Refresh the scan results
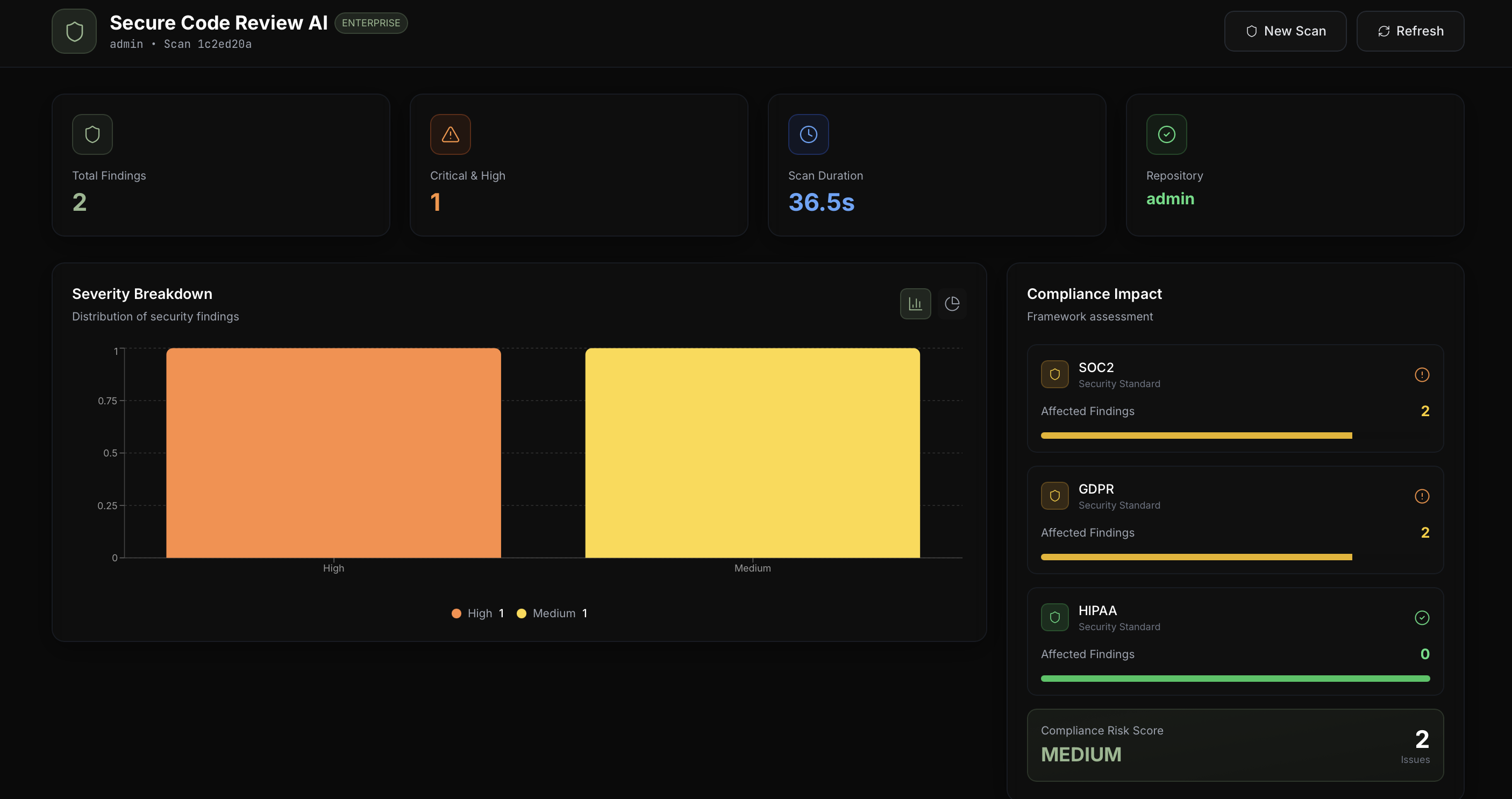 tap(1410, 31)
